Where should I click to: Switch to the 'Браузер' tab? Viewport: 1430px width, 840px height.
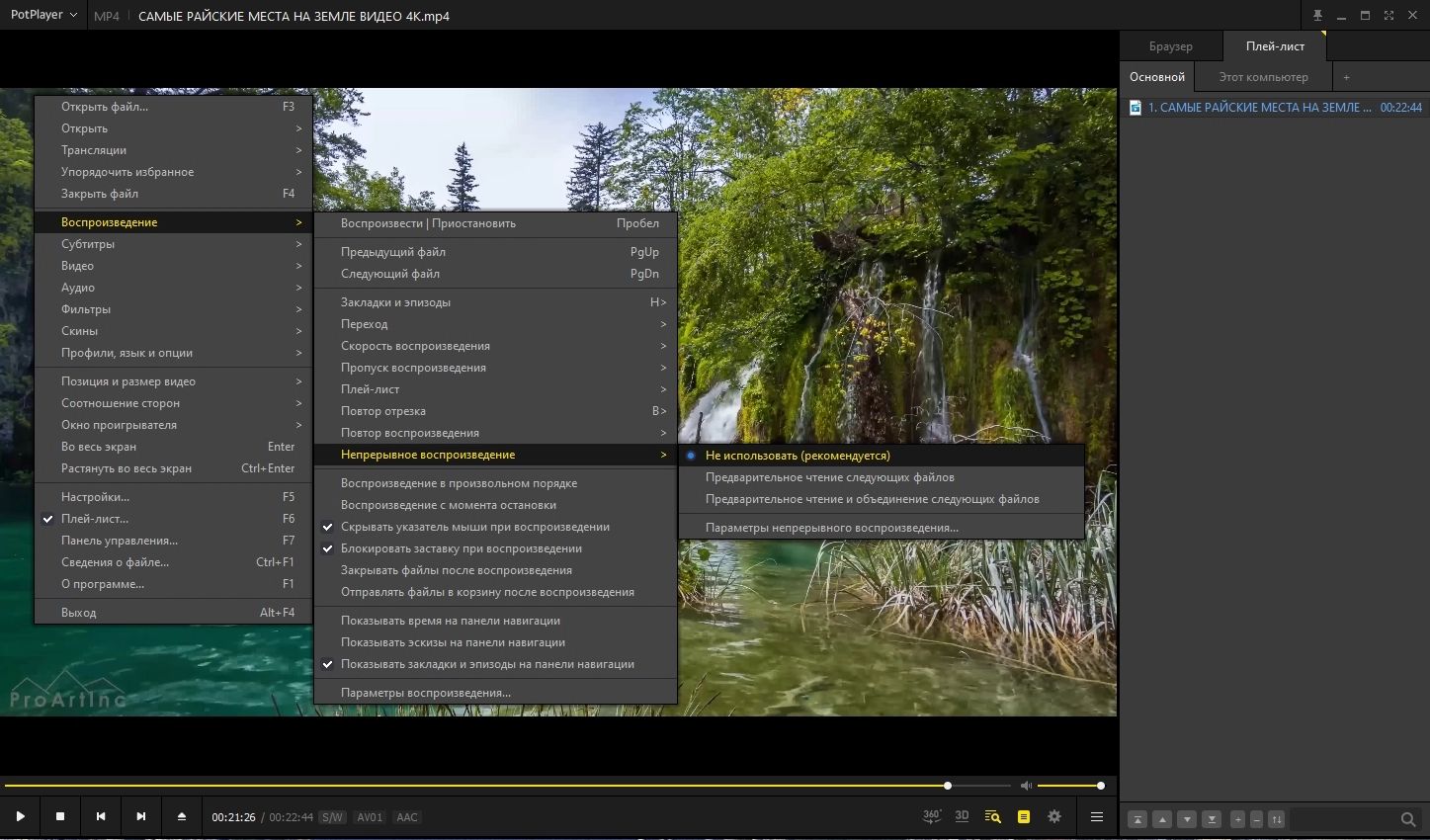point(1170,46)
